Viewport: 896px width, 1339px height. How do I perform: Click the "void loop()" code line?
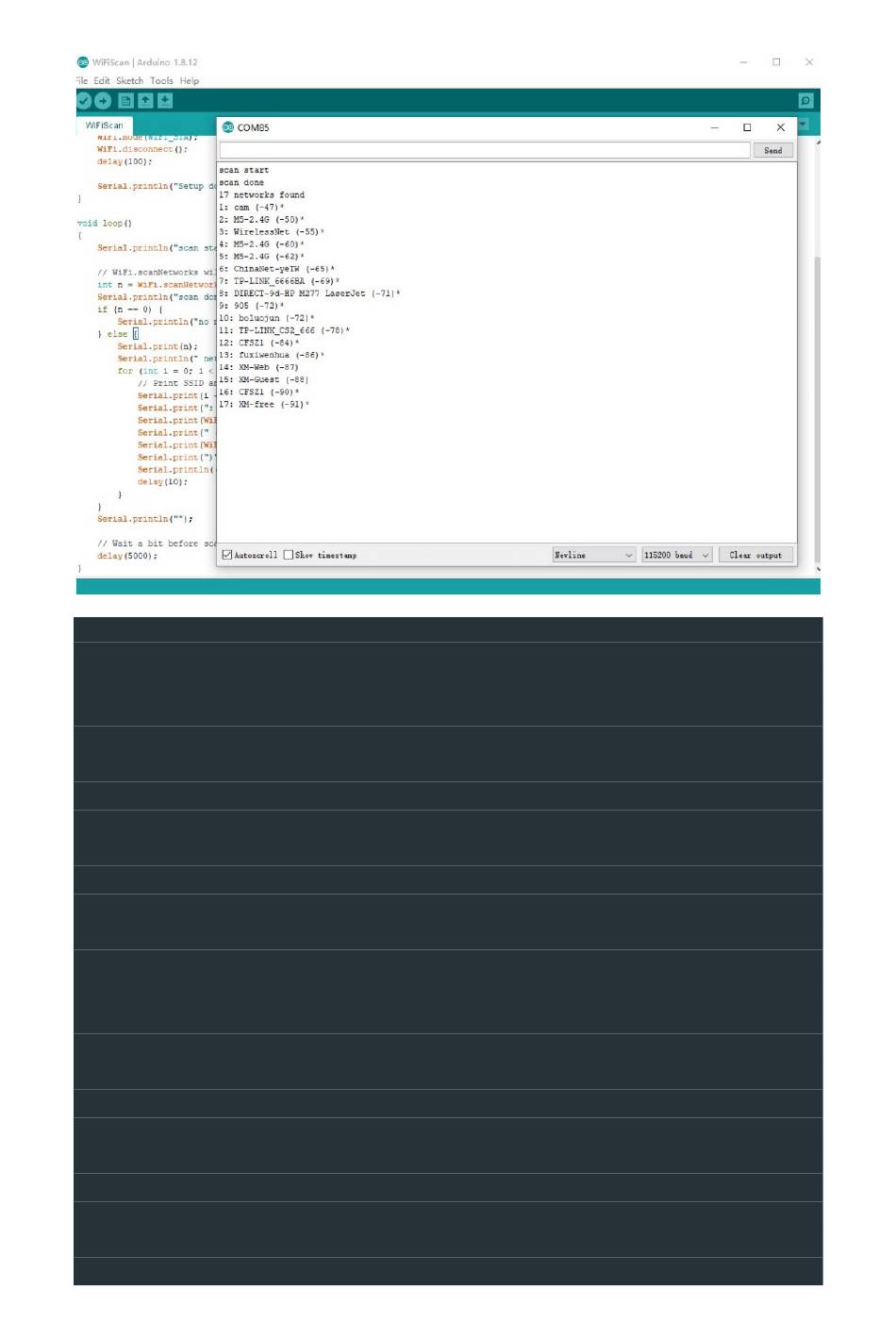[x=105, y=224]
